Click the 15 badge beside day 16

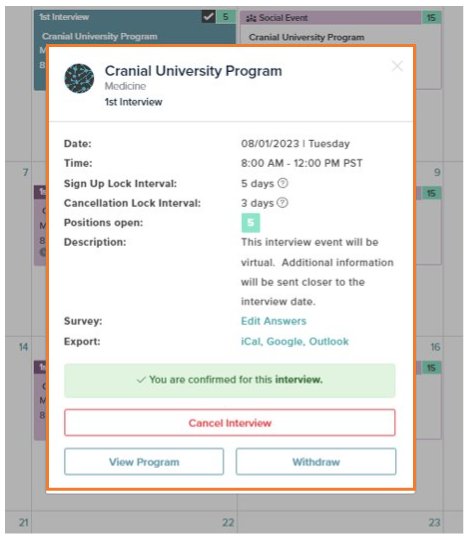(x=431, y=368)
